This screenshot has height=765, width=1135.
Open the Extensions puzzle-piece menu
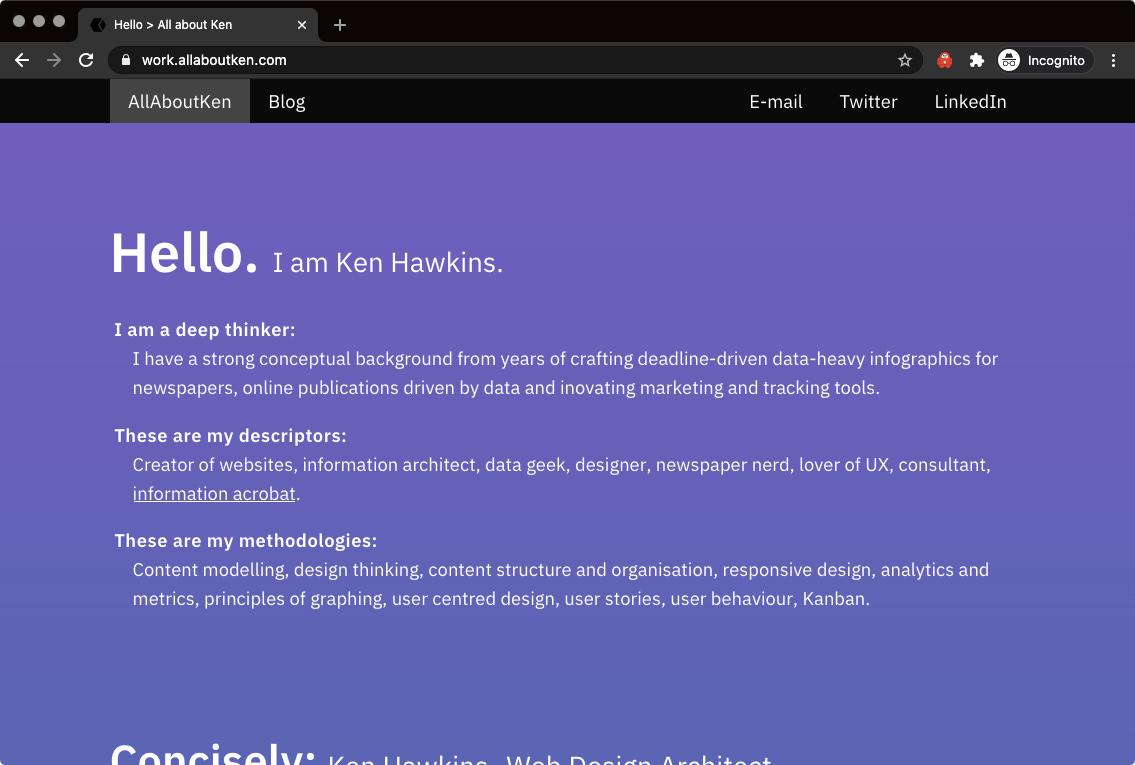[977, 60]
